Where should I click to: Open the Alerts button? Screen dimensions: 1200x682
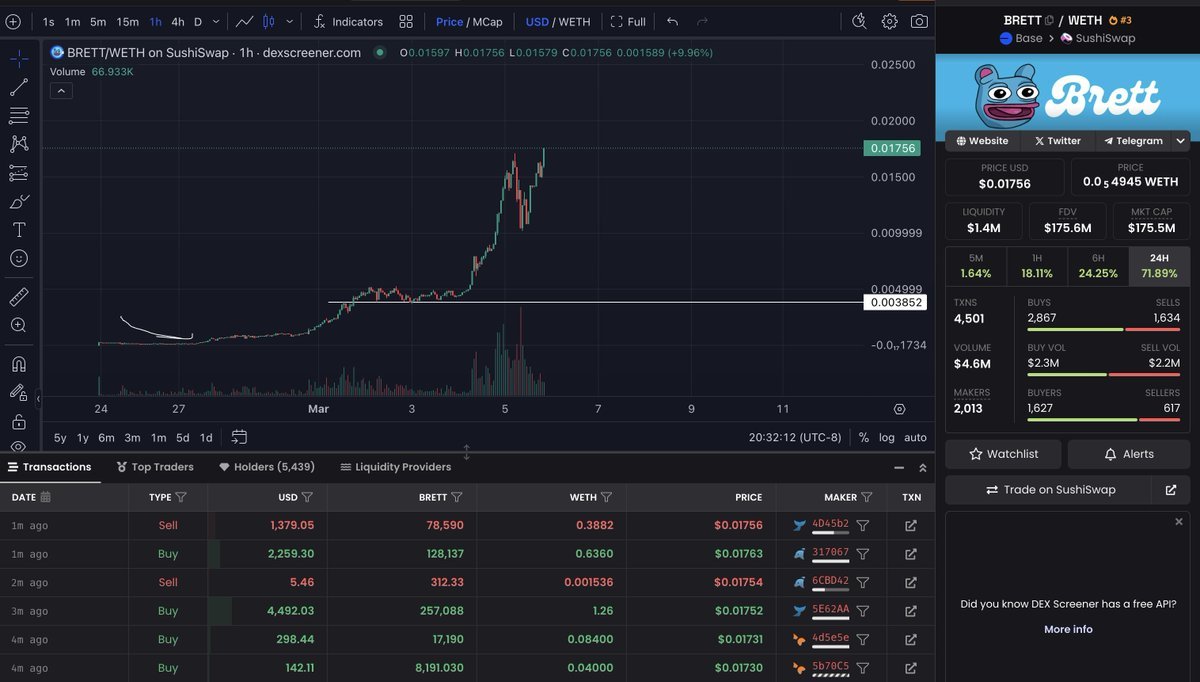[1128, 454]
